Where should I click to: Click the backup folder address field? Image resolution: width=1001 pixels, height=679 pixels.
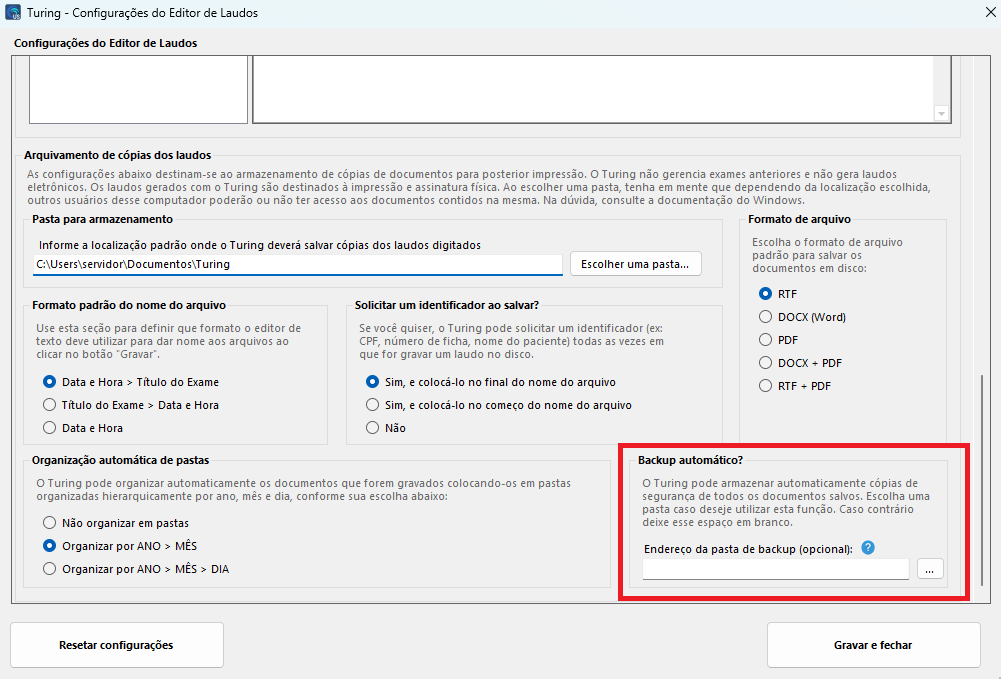click(775, 569)
